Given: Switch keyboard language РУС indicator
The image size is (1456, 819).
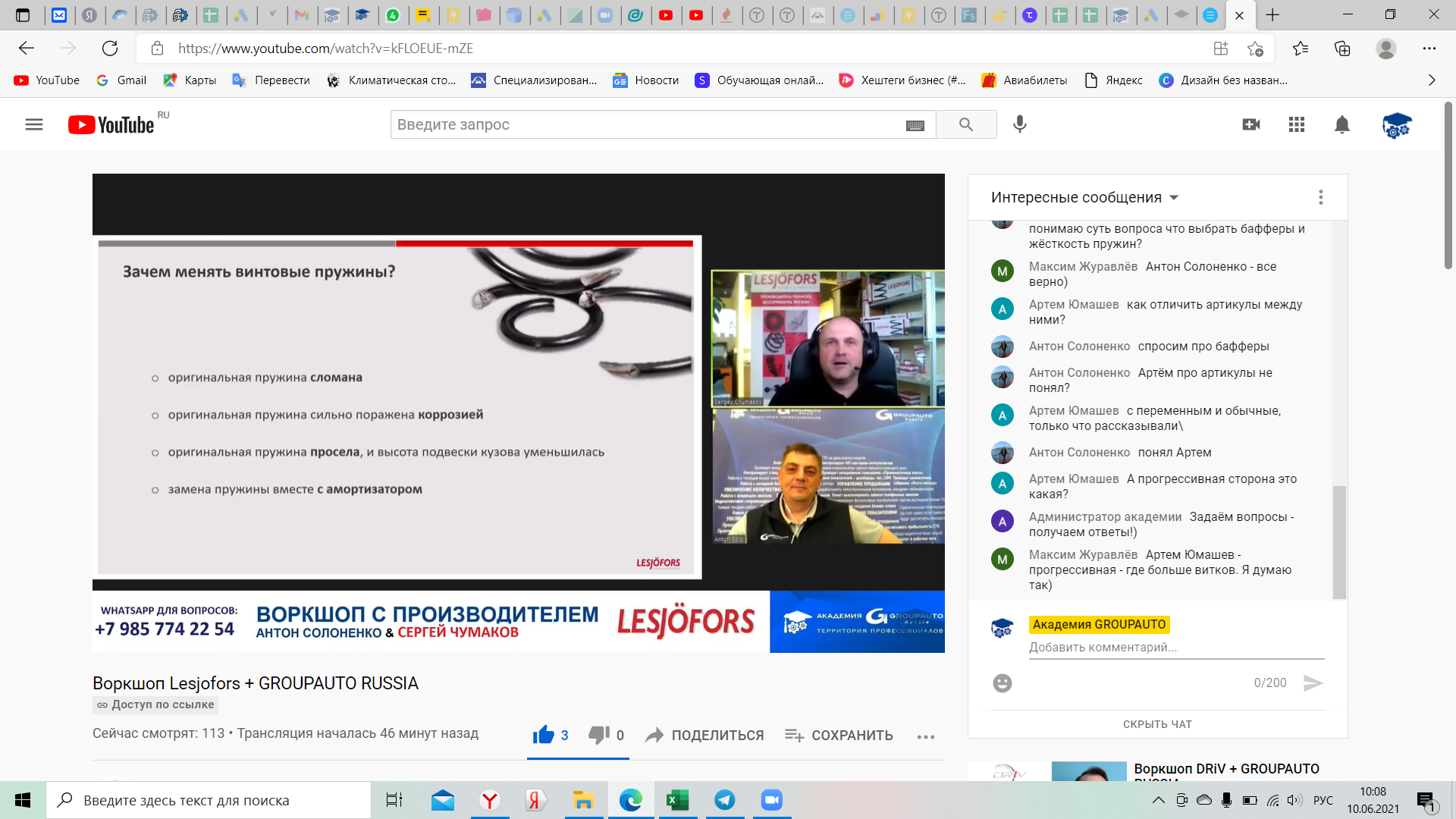Looking at the screenshot, I should tap(1323, 800).
